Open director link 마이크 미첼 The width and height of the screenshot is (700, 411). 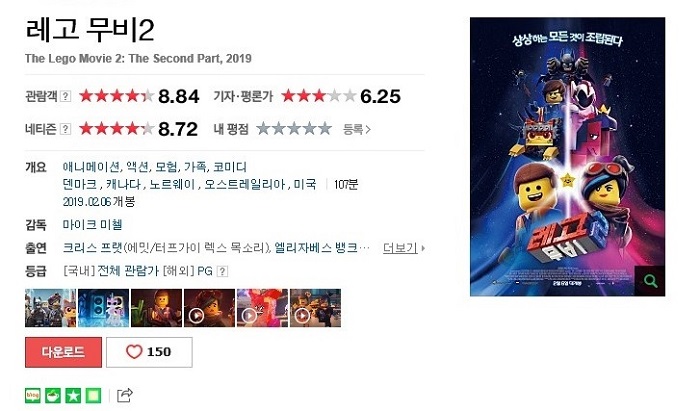[92, 224]
